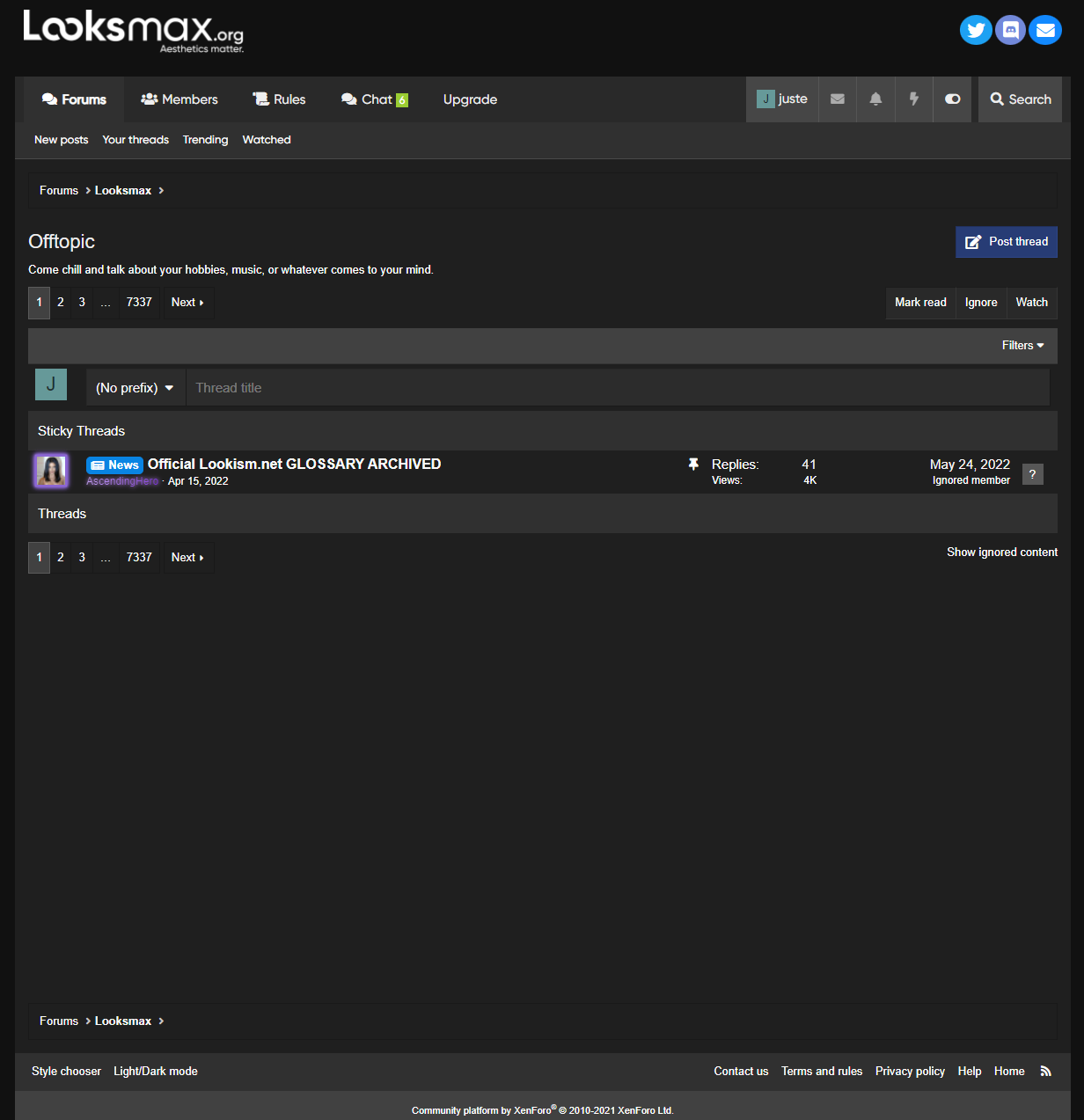Toggle Light/Dark mode footer link

pyautogui.click(x=156, y=1071)
